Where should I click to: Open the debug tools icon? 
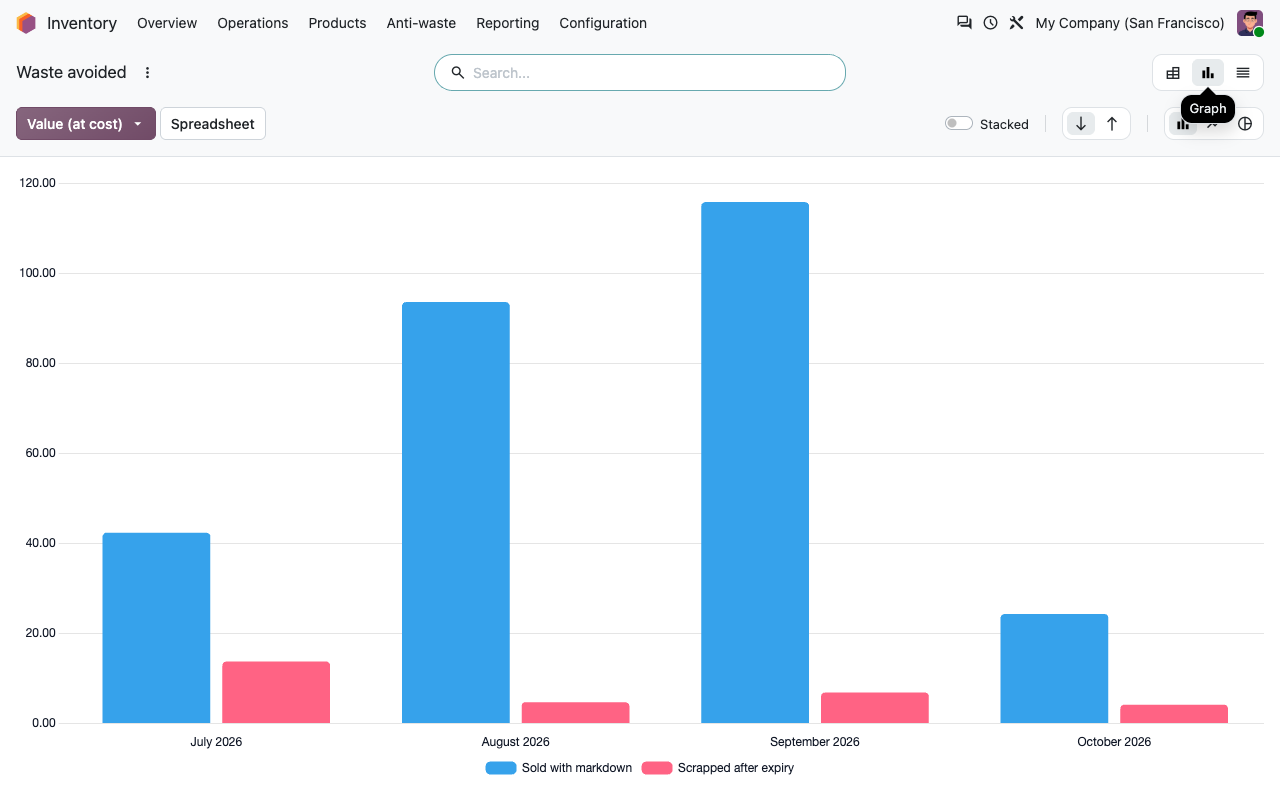click(x=1016, y=23)
